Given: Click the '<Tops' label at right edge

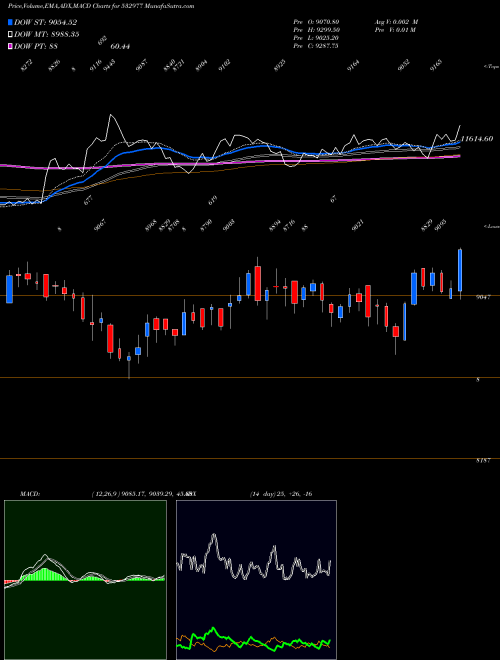Looking at the screenshot, I should click(x=491, y=67).
